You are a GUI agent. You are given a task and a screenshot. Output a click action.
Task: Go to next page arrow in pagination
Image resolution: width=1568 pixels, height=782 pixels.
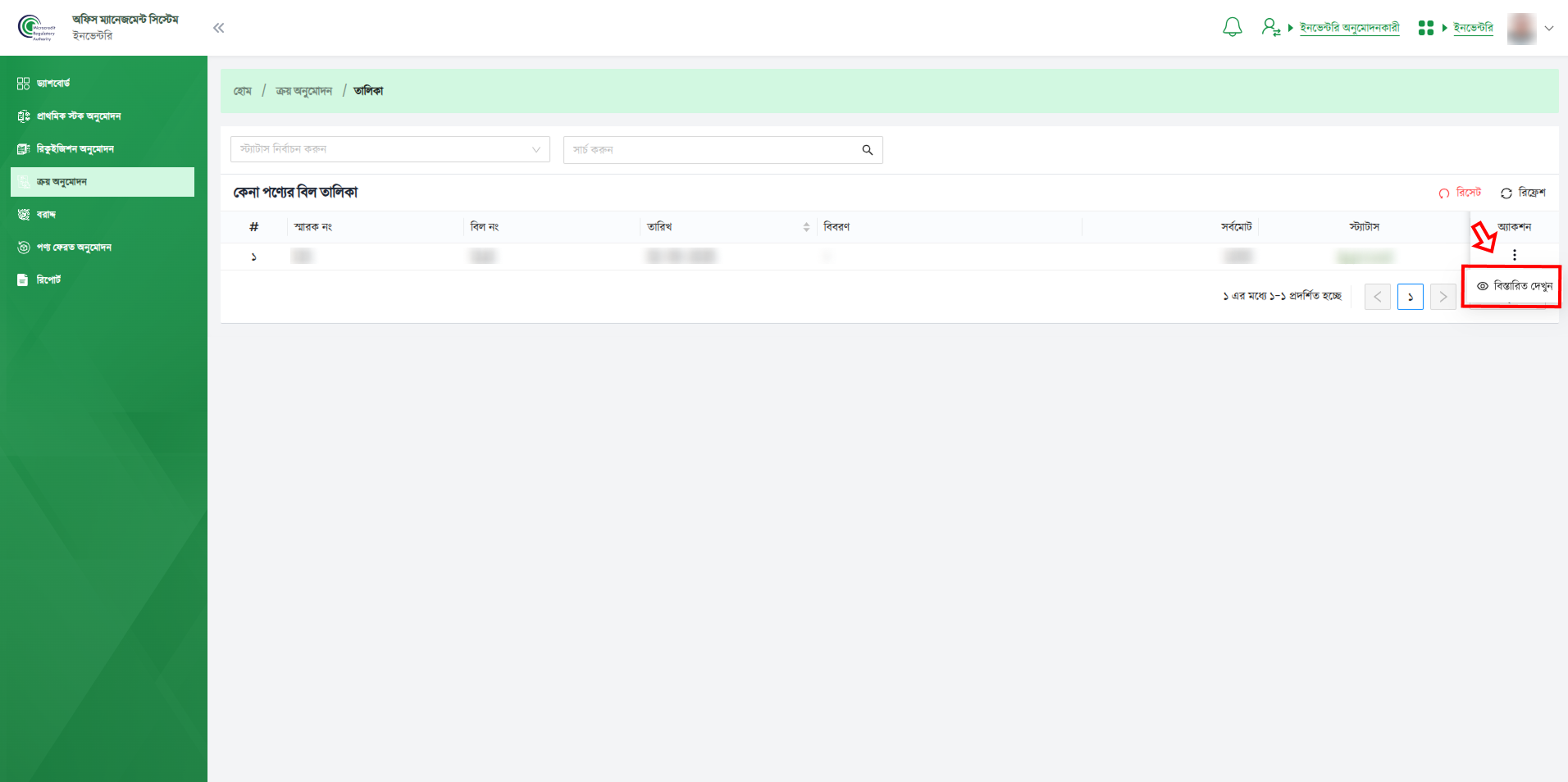click(1443, 297)
